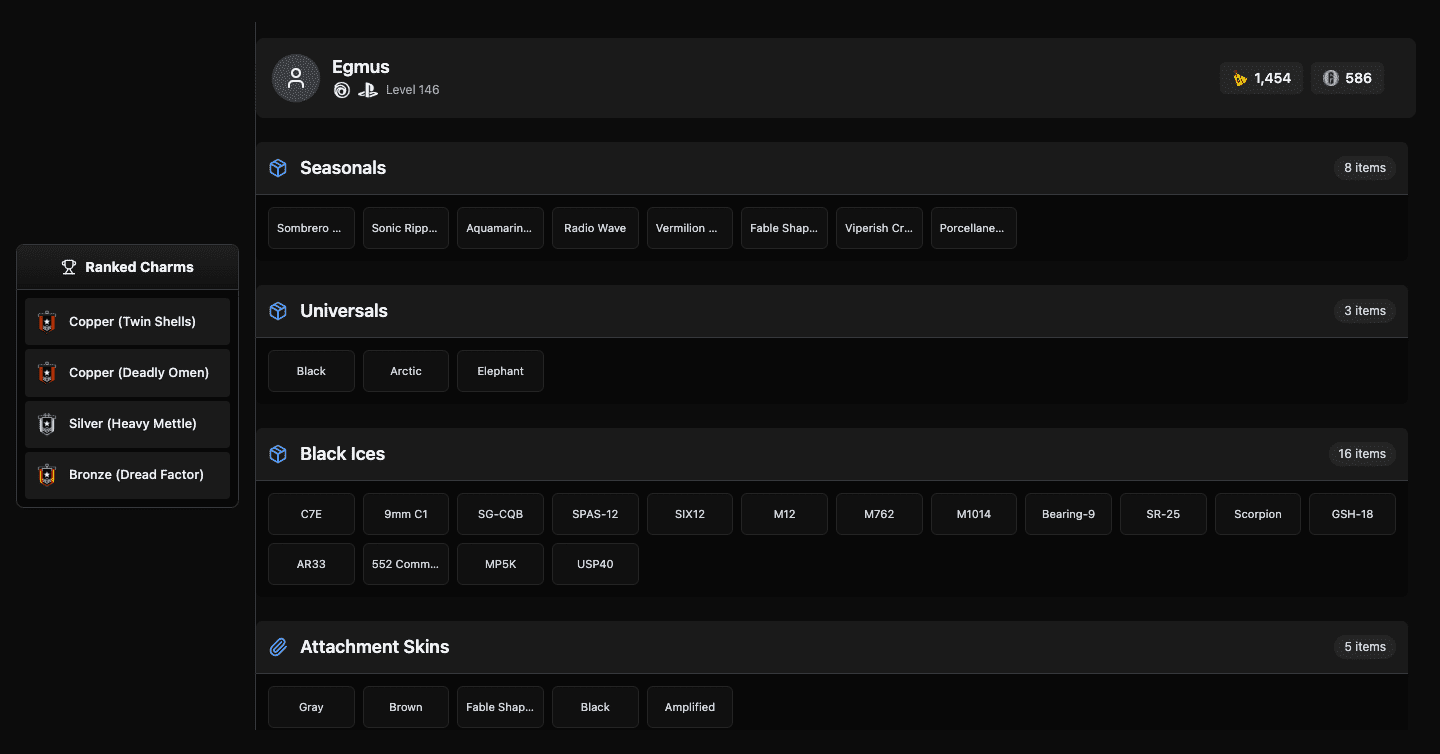
Task: Select the Amplified attachment skin
Action: (690, 707)
